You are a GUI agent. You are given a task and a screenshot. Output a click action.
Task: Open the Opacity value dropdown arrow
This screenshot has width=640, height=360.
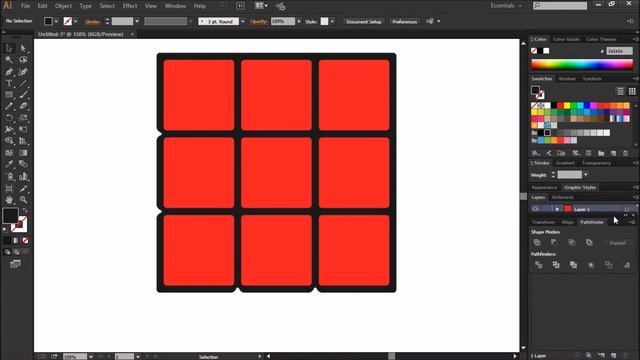[x=299, y=21]
